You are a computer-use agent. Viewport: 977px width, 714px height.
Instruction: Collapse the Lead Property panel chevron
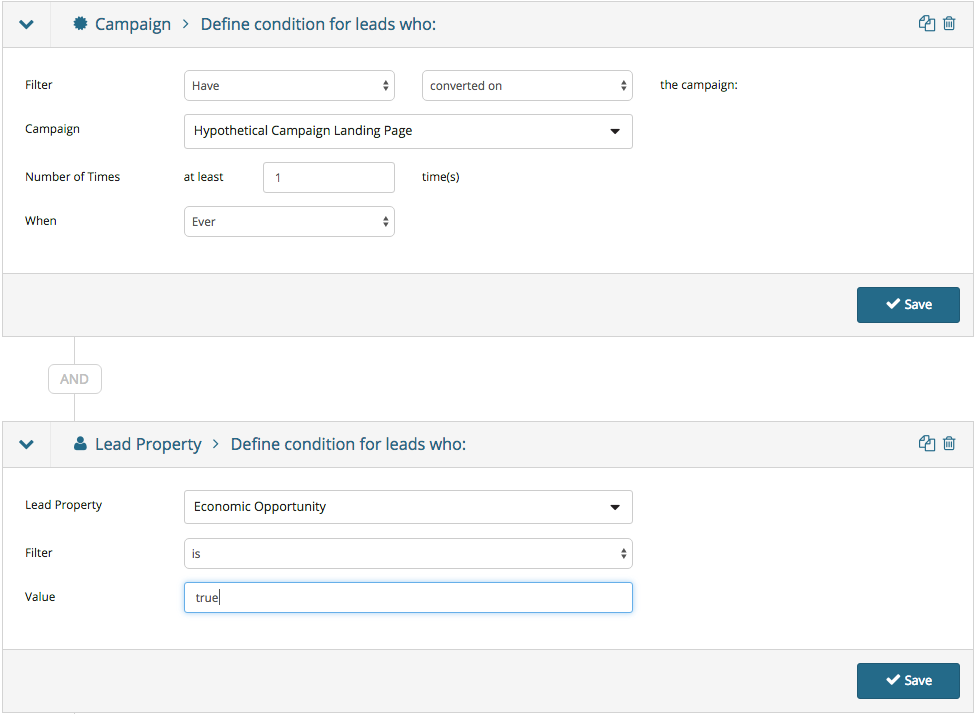[x=26, y=444]
